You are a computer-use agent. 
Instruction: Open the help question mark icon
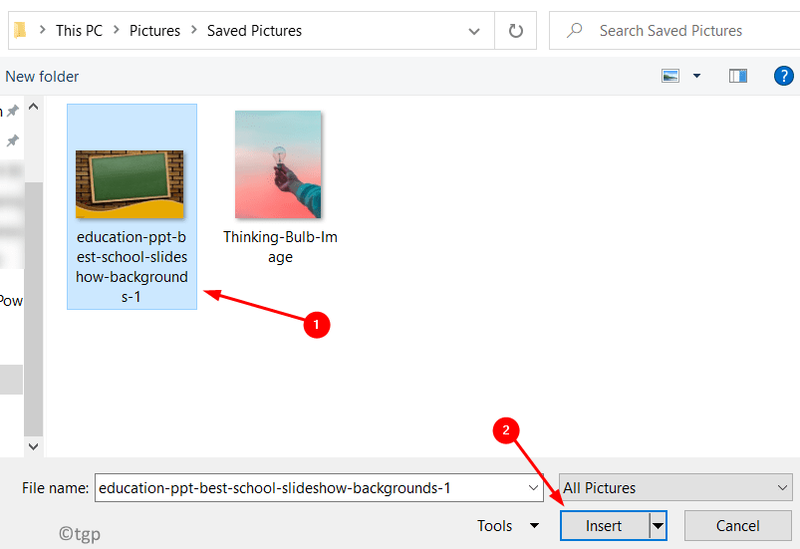click(783, 76)
